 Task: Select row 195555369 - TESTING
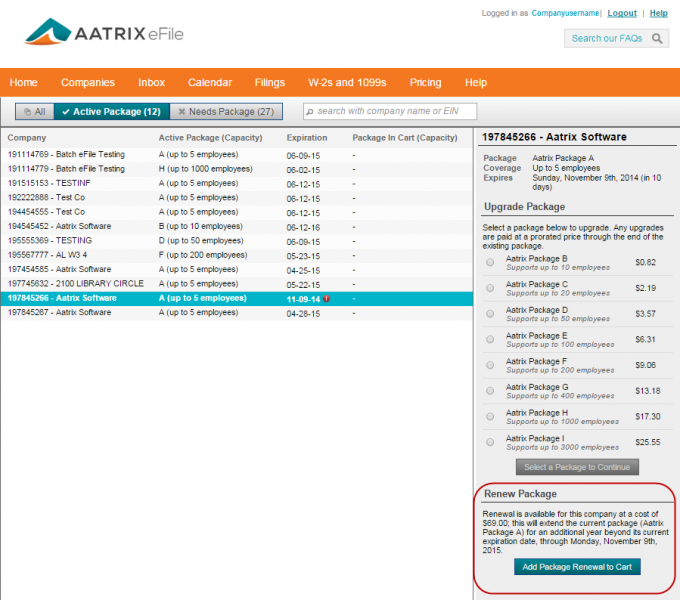(x=237, y=241)
